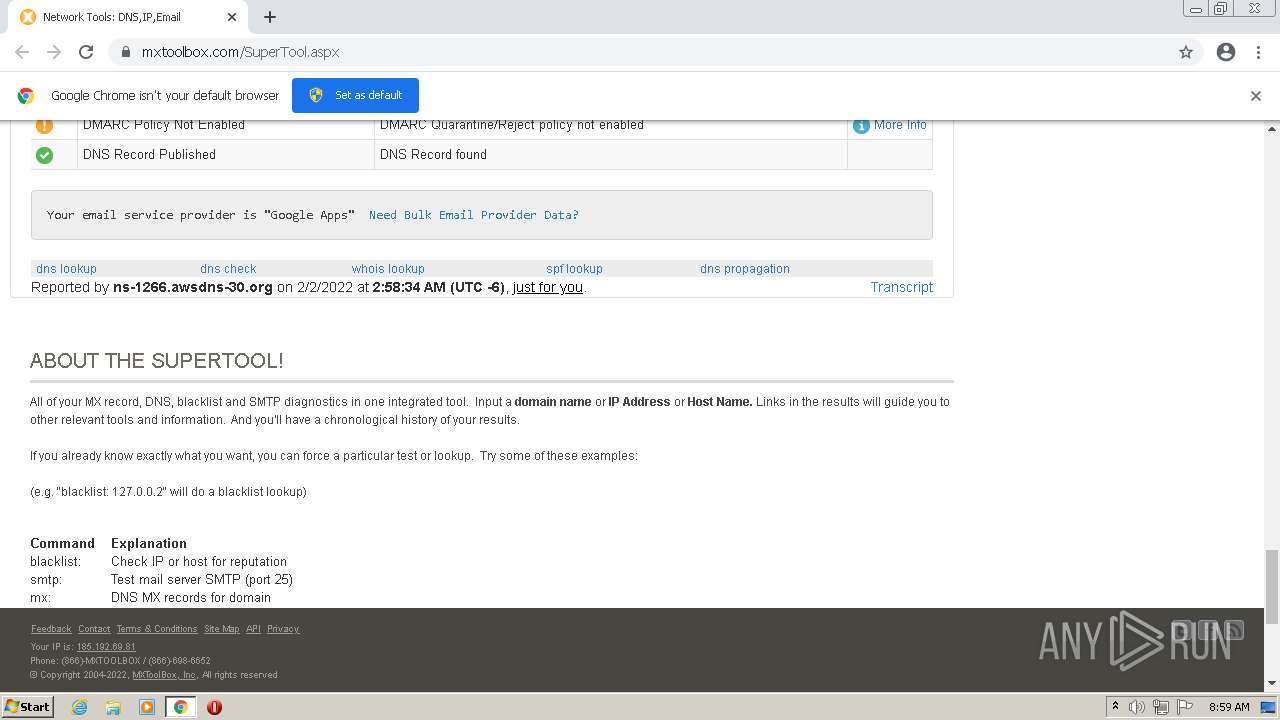Click the browser back arrow
The width and height of the screenshot is (1280, 720).
(22, 52)
